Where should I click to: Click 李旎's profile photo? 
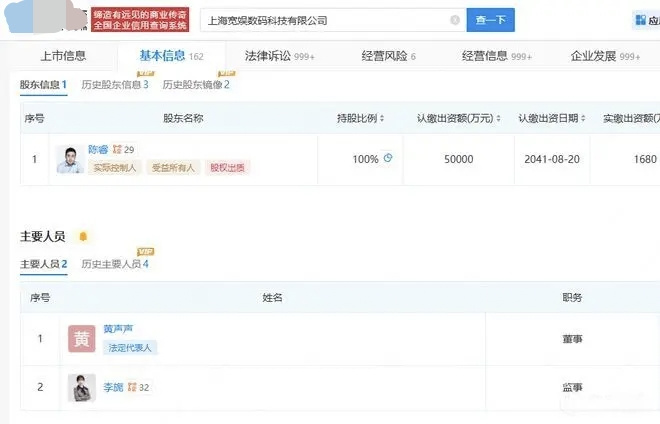[82, 387]
